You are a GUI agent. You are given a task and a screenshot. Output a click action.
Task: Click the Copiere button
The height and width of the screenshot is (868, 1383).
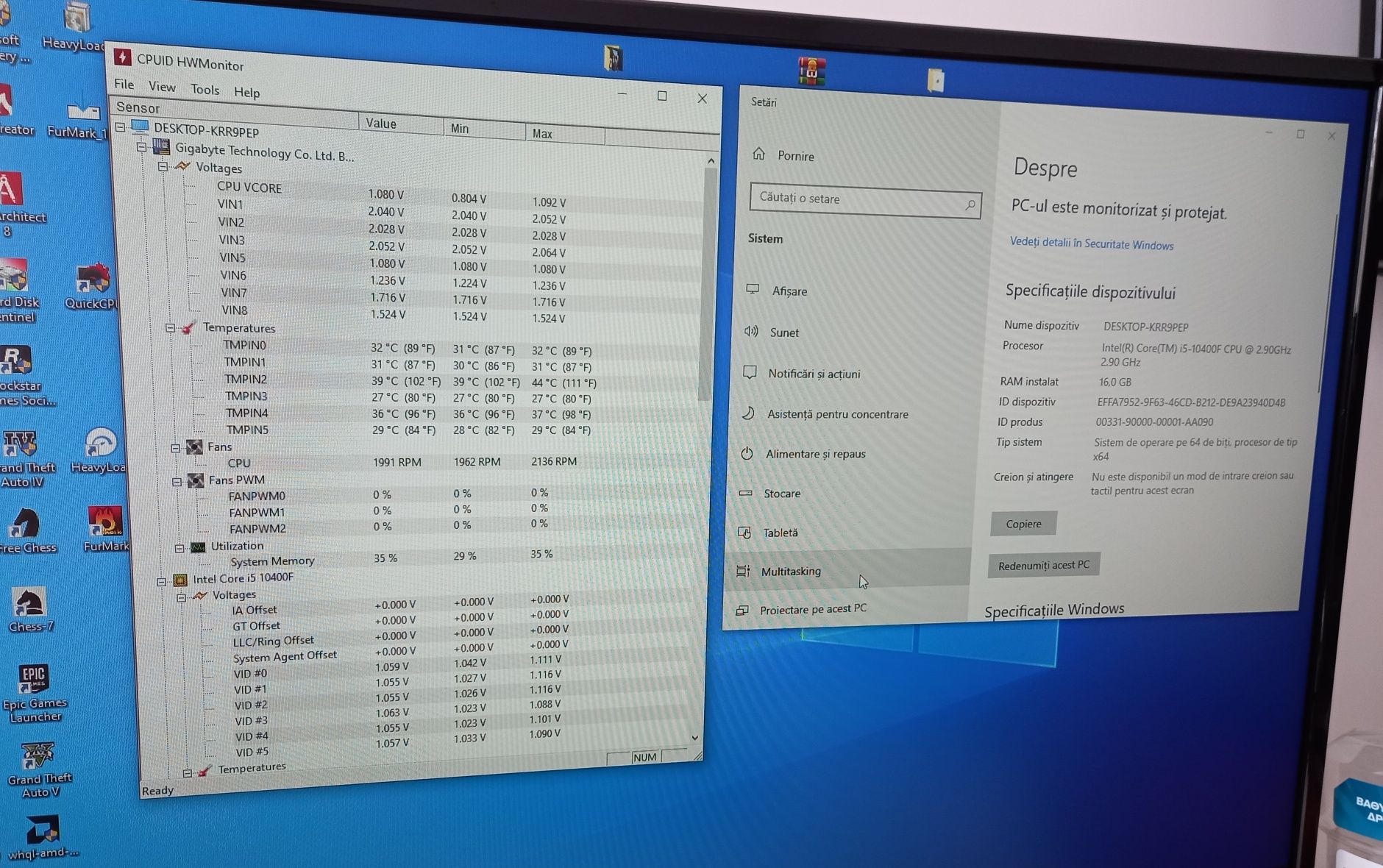(1023, 524)
